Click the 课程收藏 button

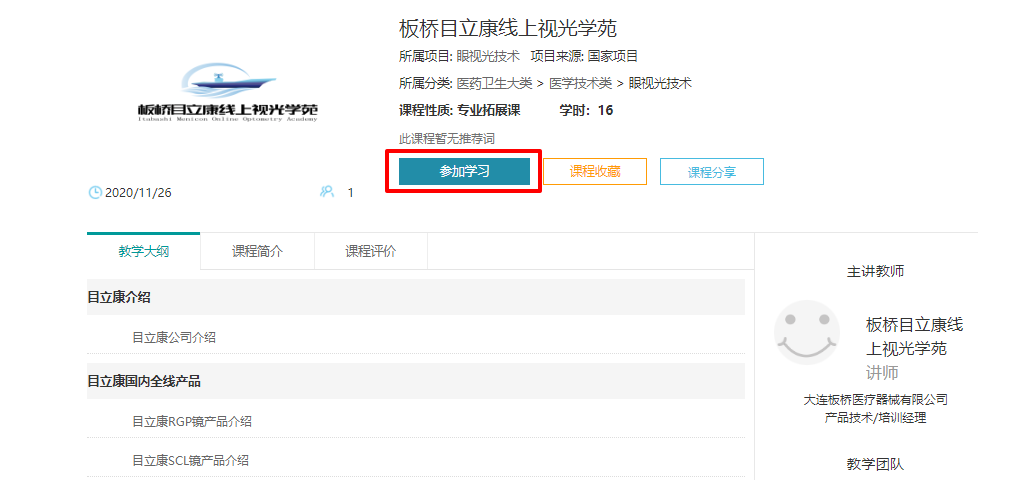point(595,171)
